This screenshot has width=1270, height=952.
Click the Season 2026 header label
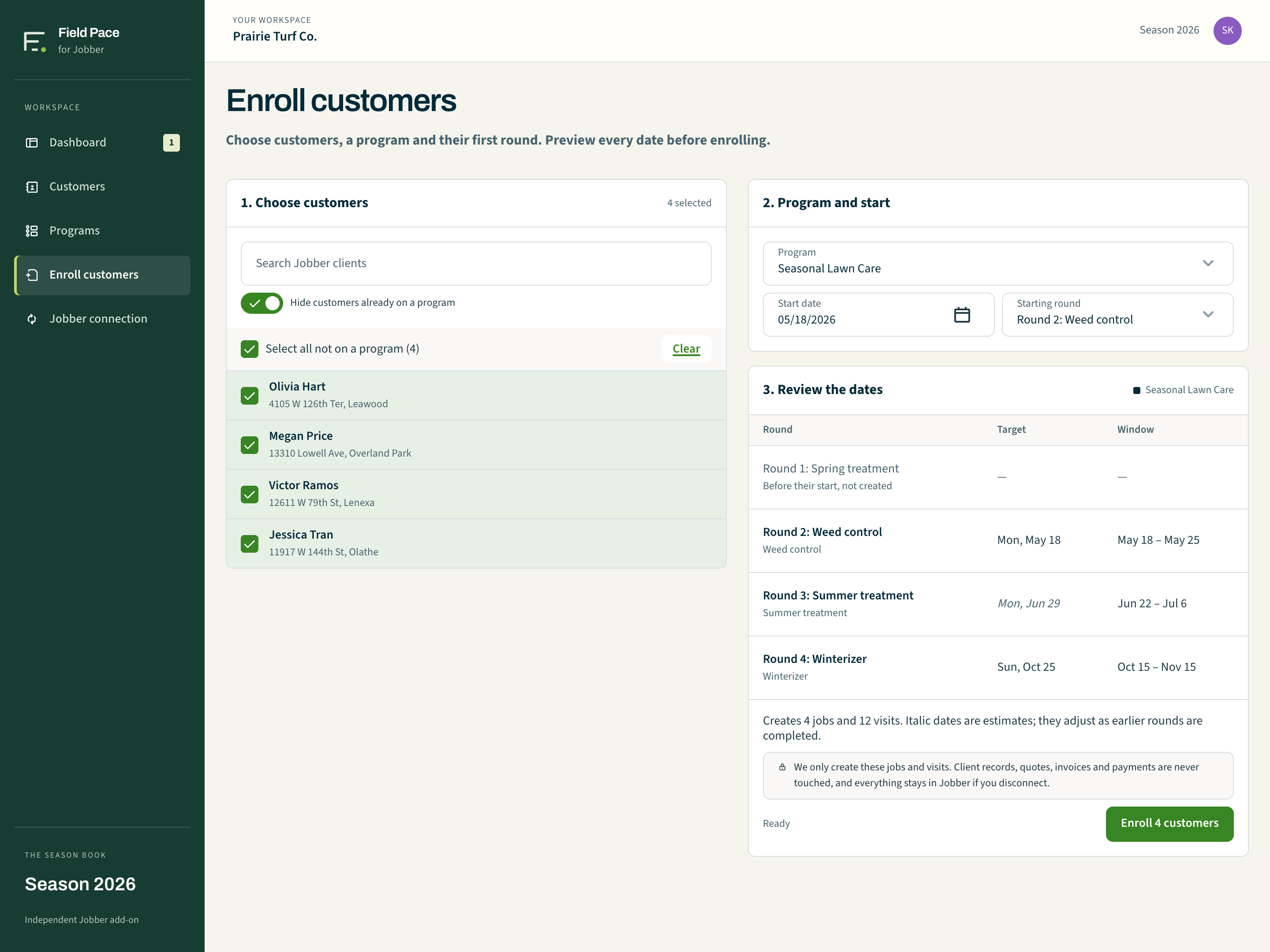pos(1169,30)
